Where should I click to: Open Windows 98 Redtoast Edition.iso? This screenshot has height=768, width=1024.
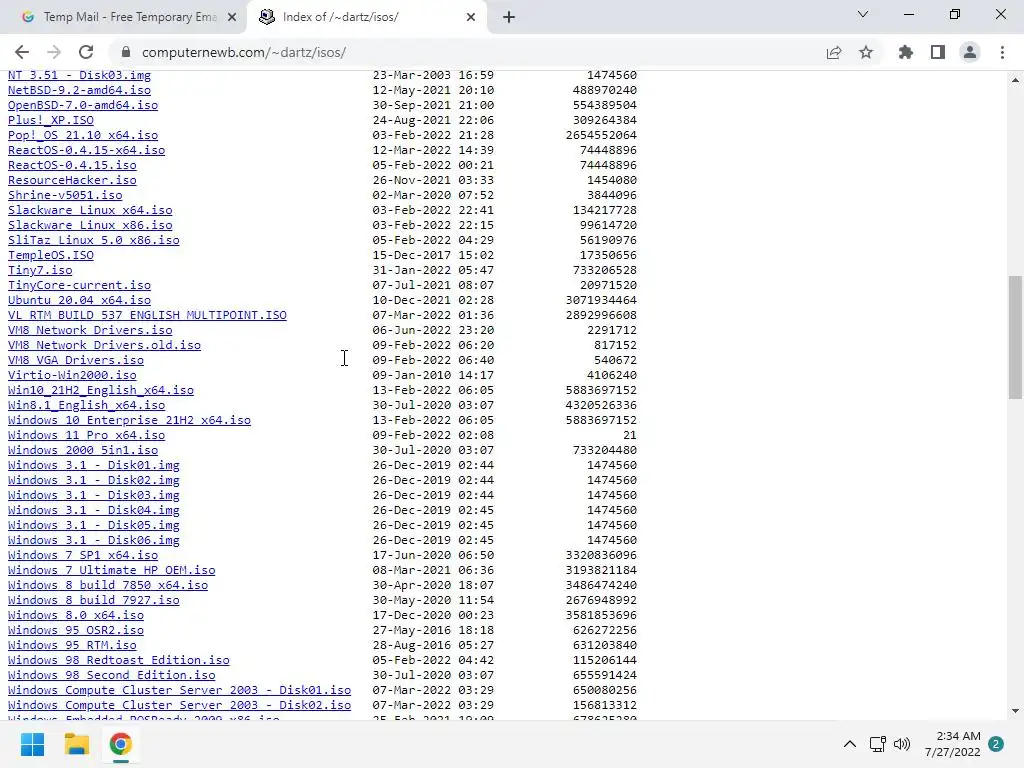(x=119, y=661)
